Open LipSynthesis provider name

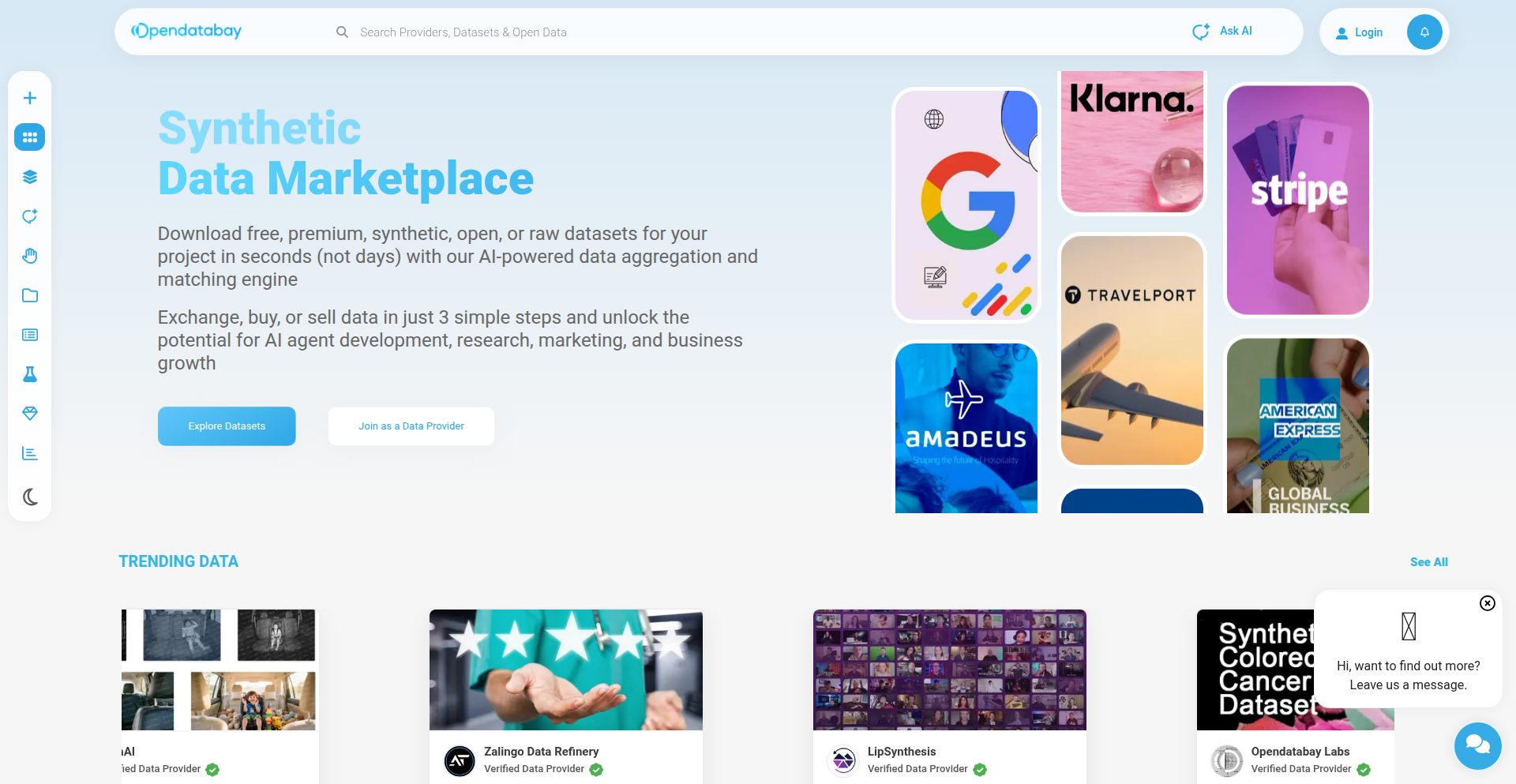pyautogui.click(x=902, y=752)
